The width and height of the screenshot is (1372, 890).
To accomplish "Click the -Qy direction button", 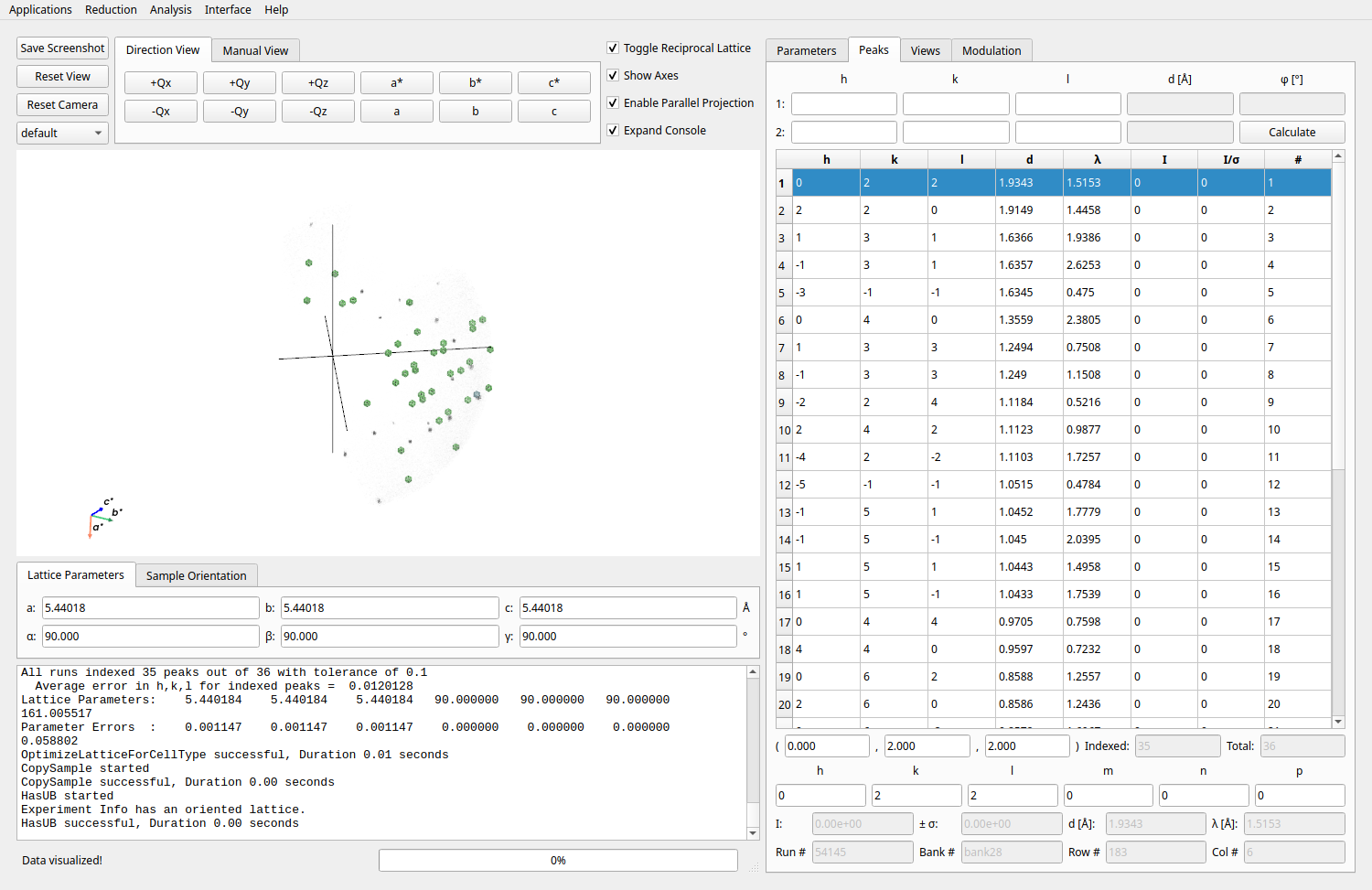I will (x=240, y=112).
